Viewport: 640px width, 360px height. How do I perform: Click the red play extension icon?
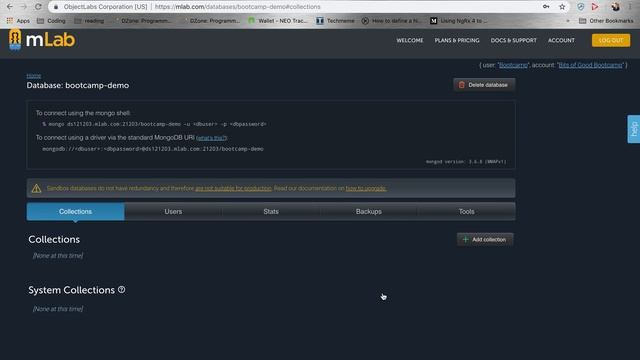[x=595, y=7]
